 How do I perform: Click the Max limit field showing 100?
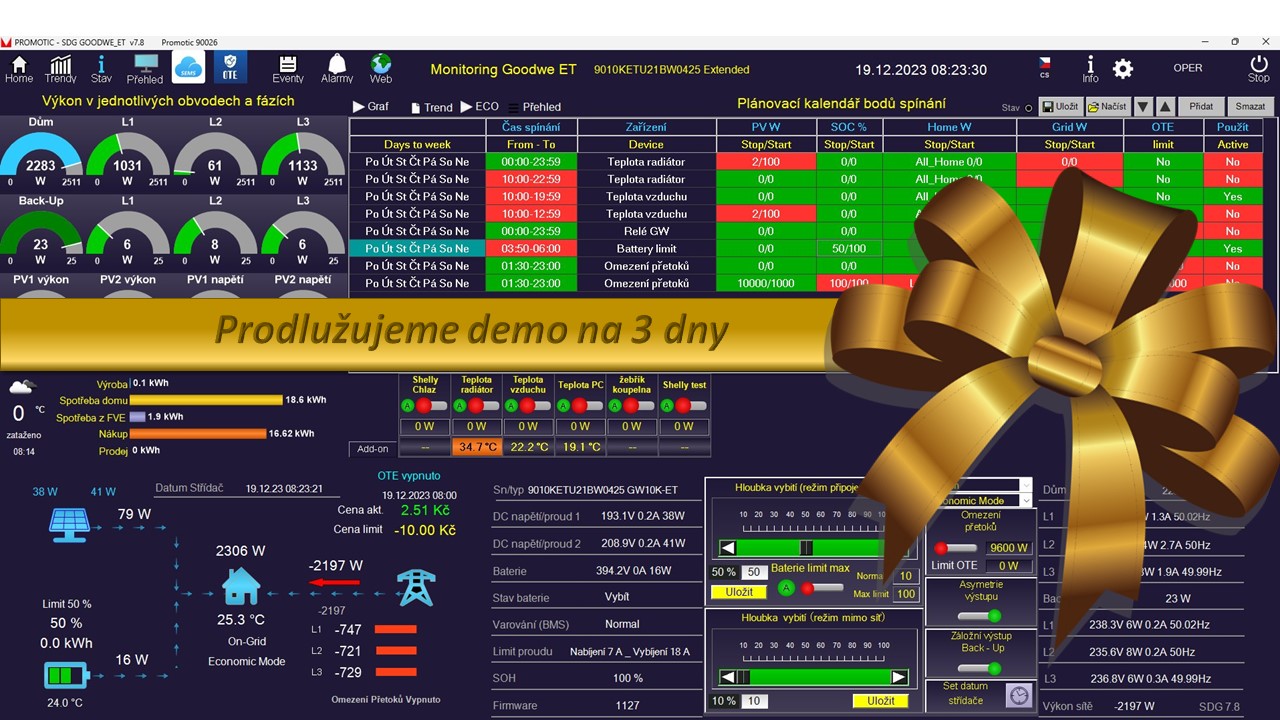point(906,594)
